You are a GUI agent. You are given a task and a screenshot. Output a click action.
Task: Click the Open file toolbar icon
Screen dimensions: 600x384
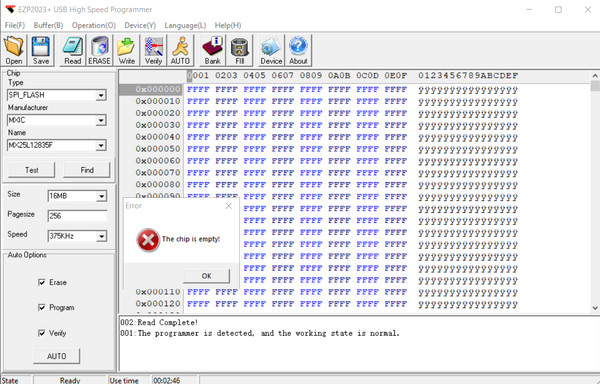(14, 50)
